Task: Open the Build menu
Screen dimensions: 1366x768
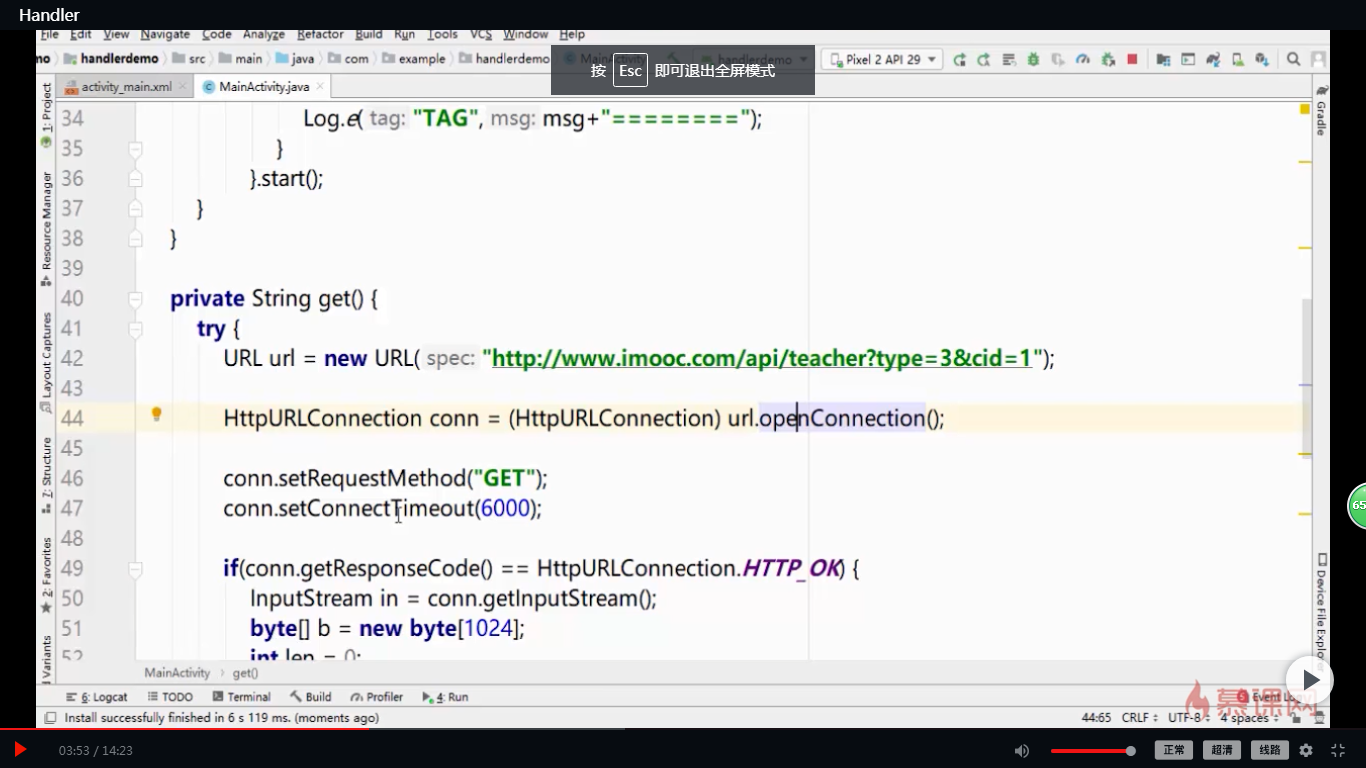Action: pyautogui.click(x=369, y=34)
